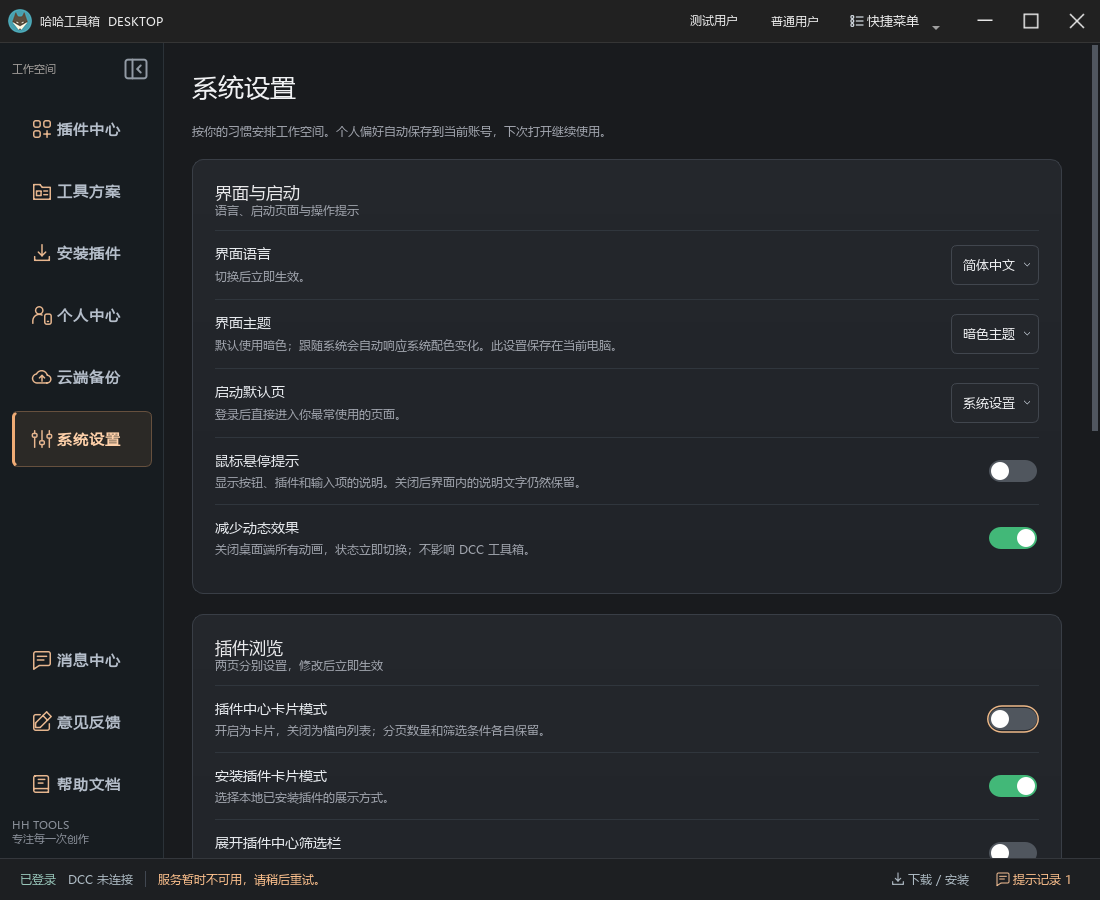Select 系统设置 sidebar item

coord(81,439)
